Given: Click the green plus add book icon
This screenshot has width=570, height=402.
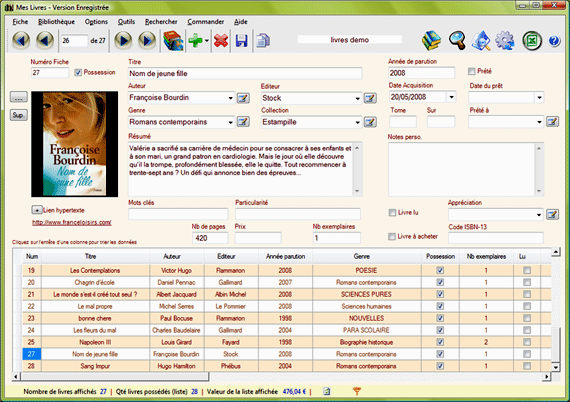Looking at the screenshot, I should (x=196, y=40).
